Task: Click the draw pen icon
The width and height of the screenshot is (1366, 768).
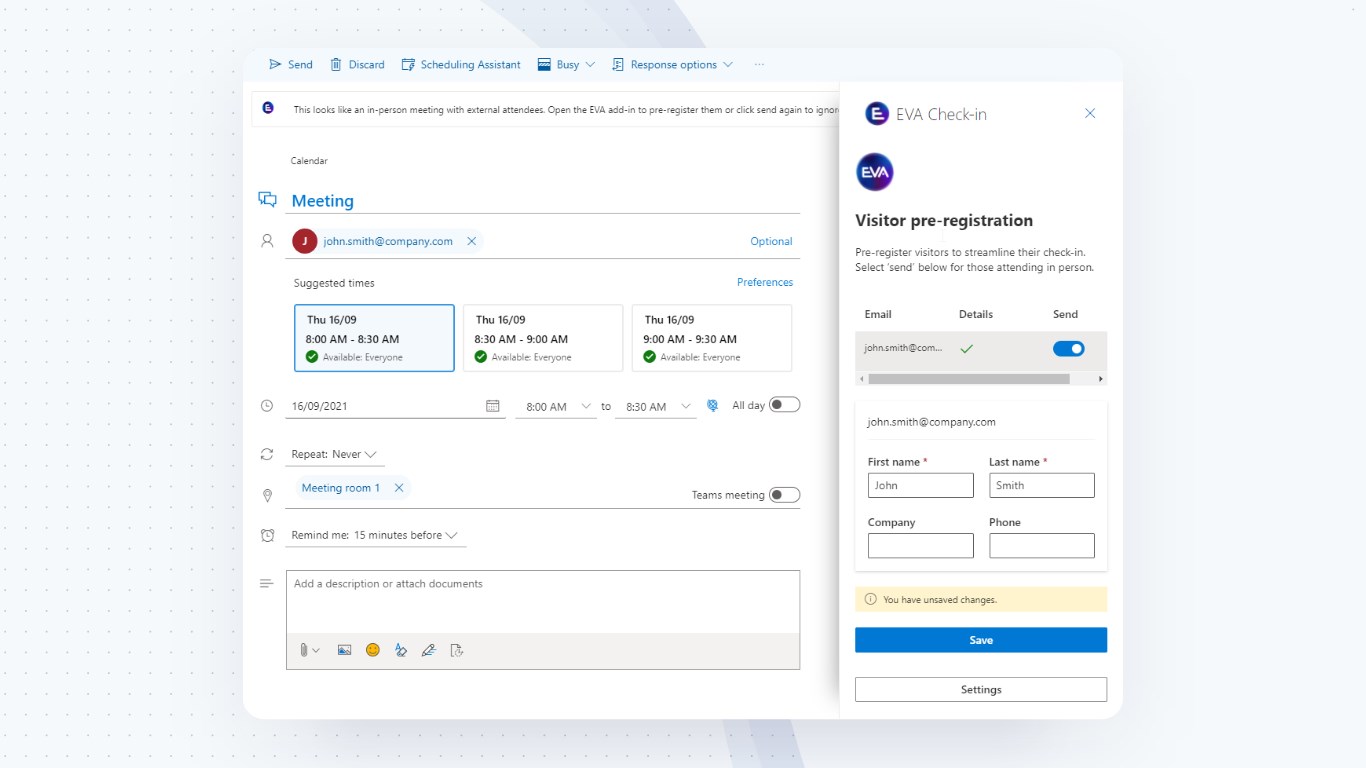Action: click(x=429, y=650)
